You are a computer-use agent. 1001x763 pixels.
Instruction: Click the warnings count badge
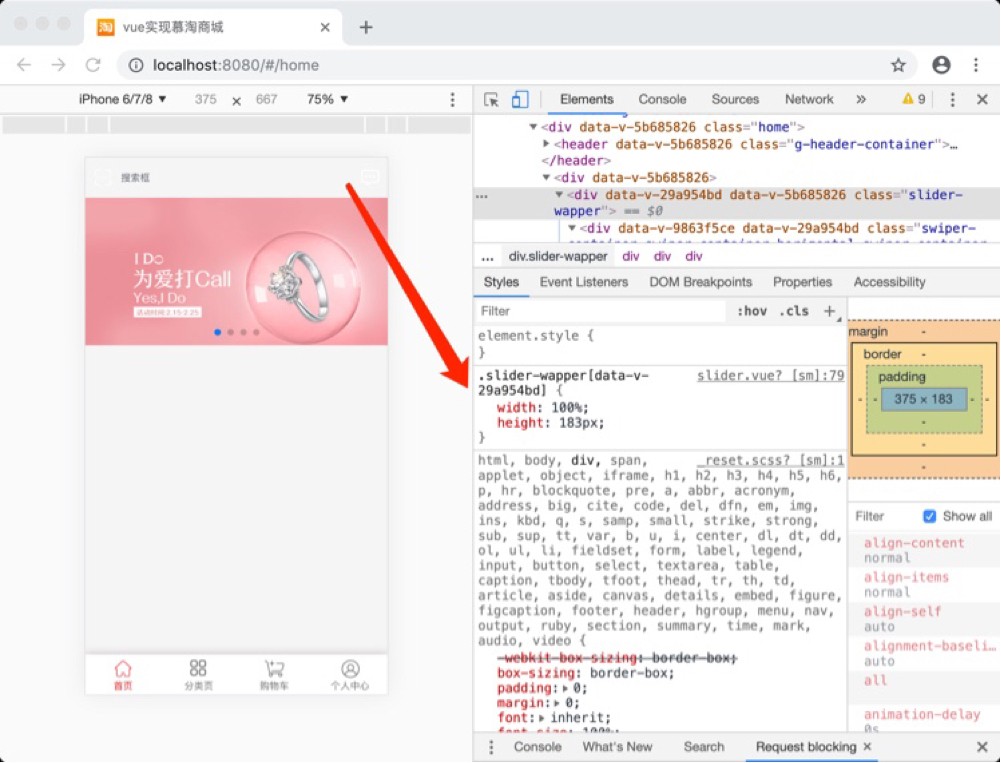point(914,100)
